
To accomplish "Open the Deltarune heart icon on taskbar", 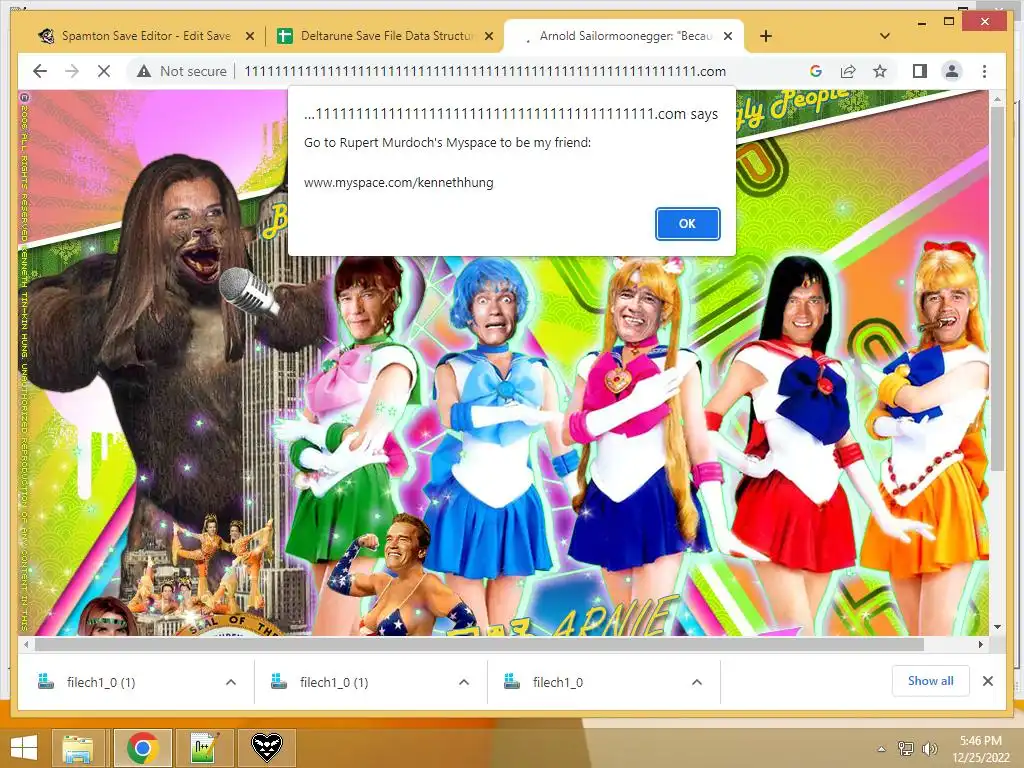I will 267,748.
